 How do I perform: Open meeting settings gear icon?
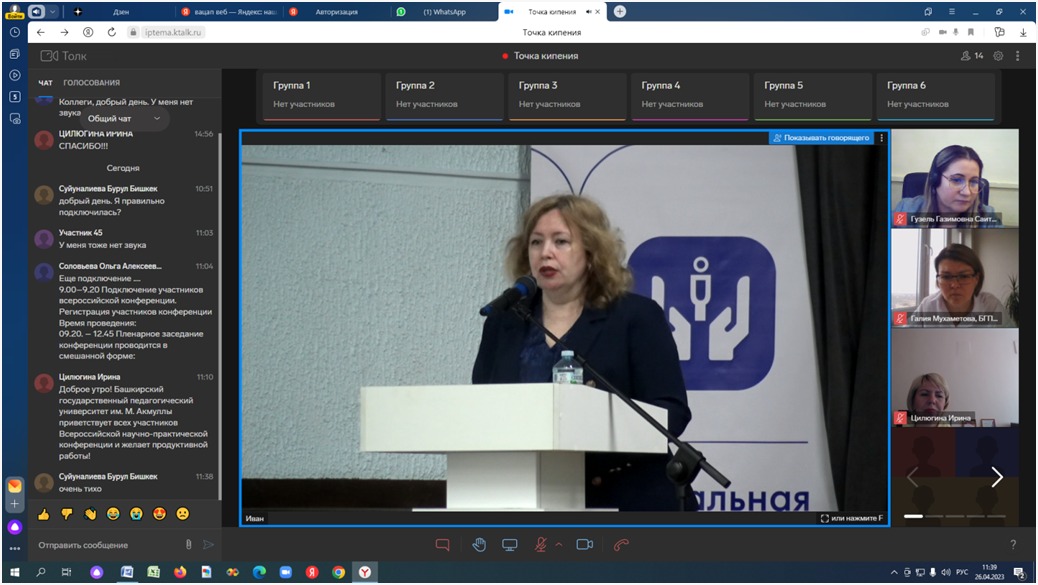coord(998,56)
